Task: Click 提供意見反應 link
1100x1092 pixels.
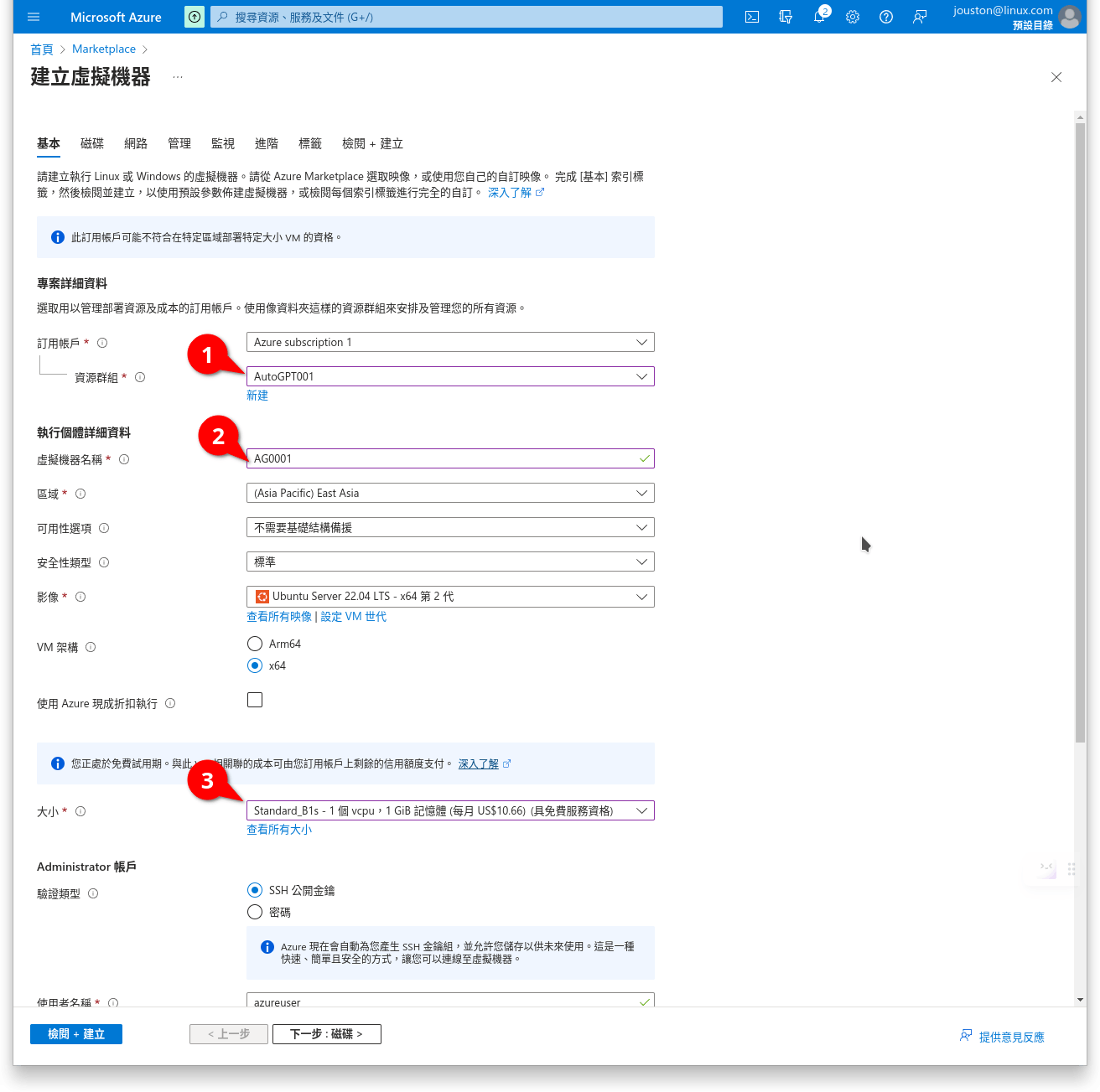Action: tap(1012, 1037)
